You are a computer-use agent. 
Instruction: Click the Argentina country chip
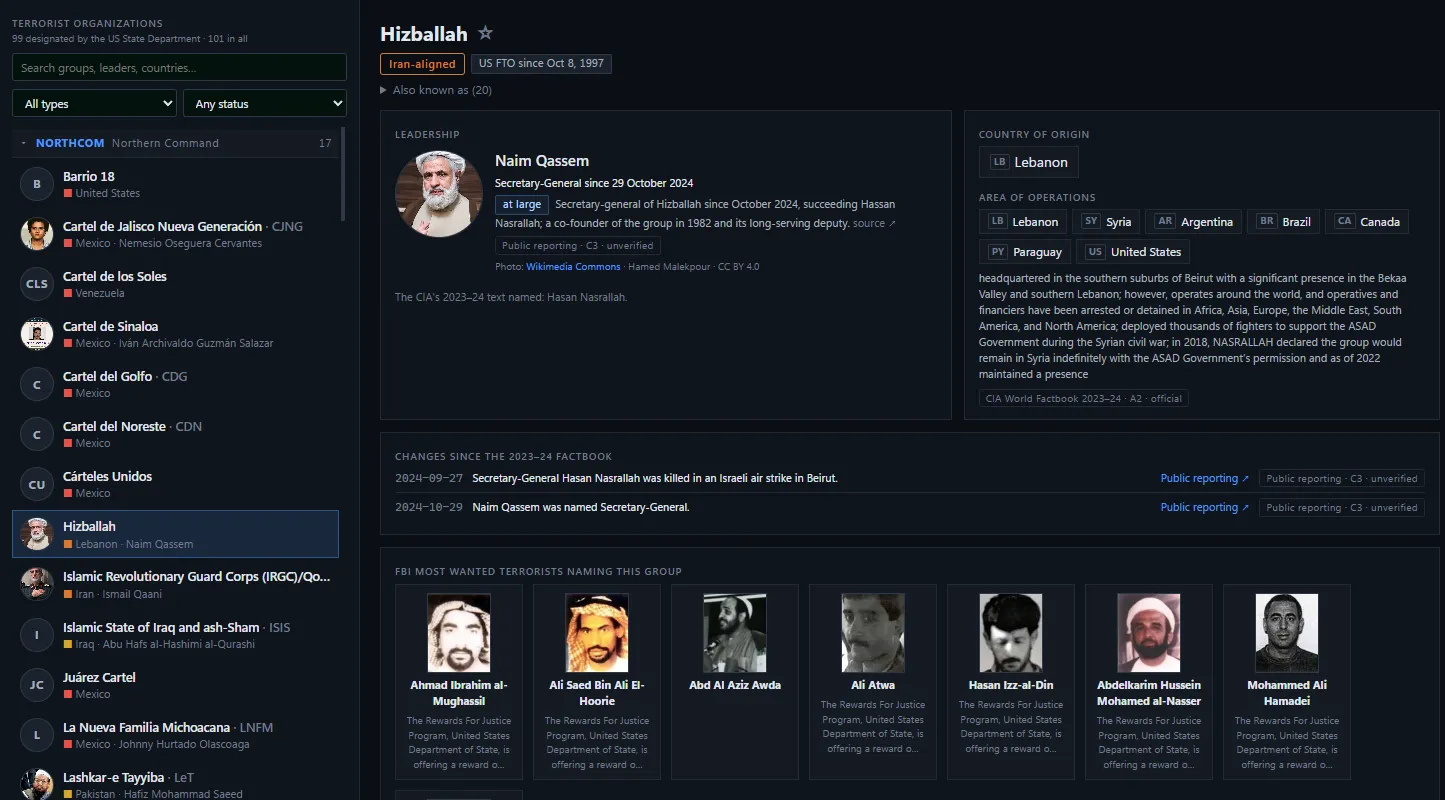coord(1194,222)
